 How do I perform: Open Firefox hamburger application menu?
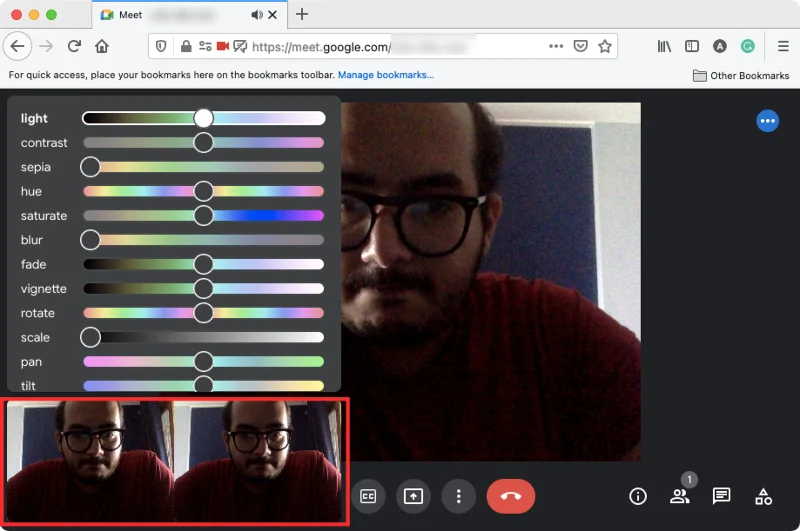(x=783, y=46)
